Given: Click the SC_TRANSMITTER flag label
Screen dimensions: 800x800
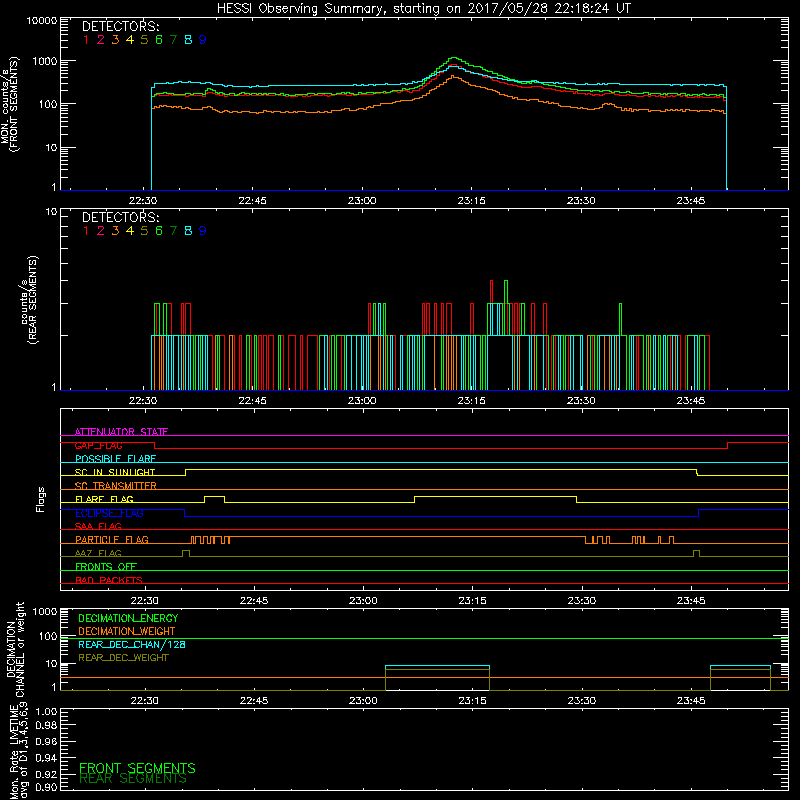Looking at the screenshot, I should [x=115, y=485].
